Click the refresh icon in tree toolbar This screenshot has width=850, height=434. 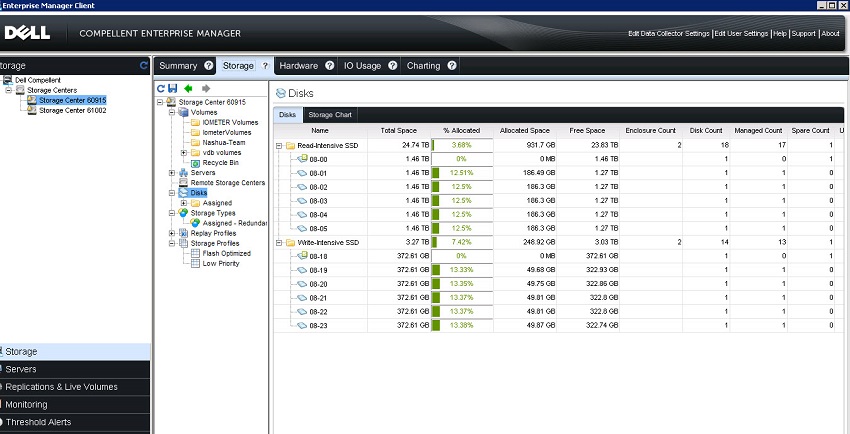coord(160,88)
